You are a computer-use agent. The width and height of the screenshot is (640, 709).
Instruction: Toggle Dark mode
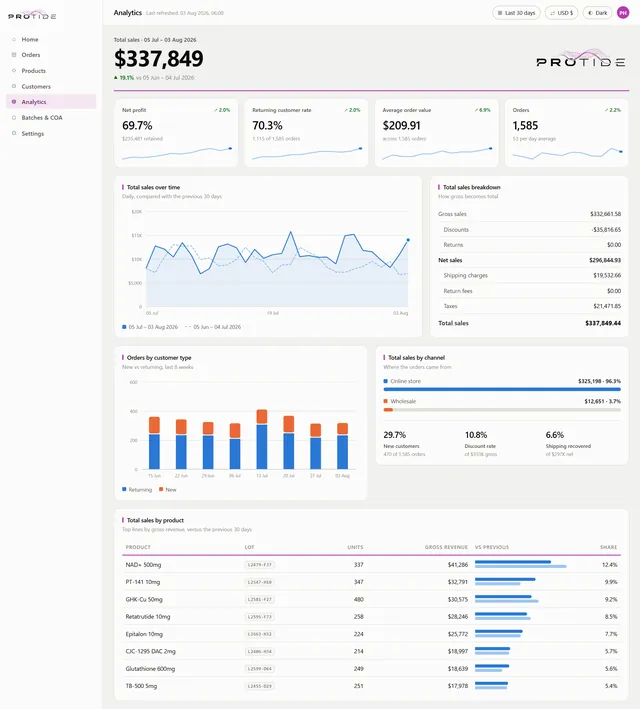[x=597, y=13]
